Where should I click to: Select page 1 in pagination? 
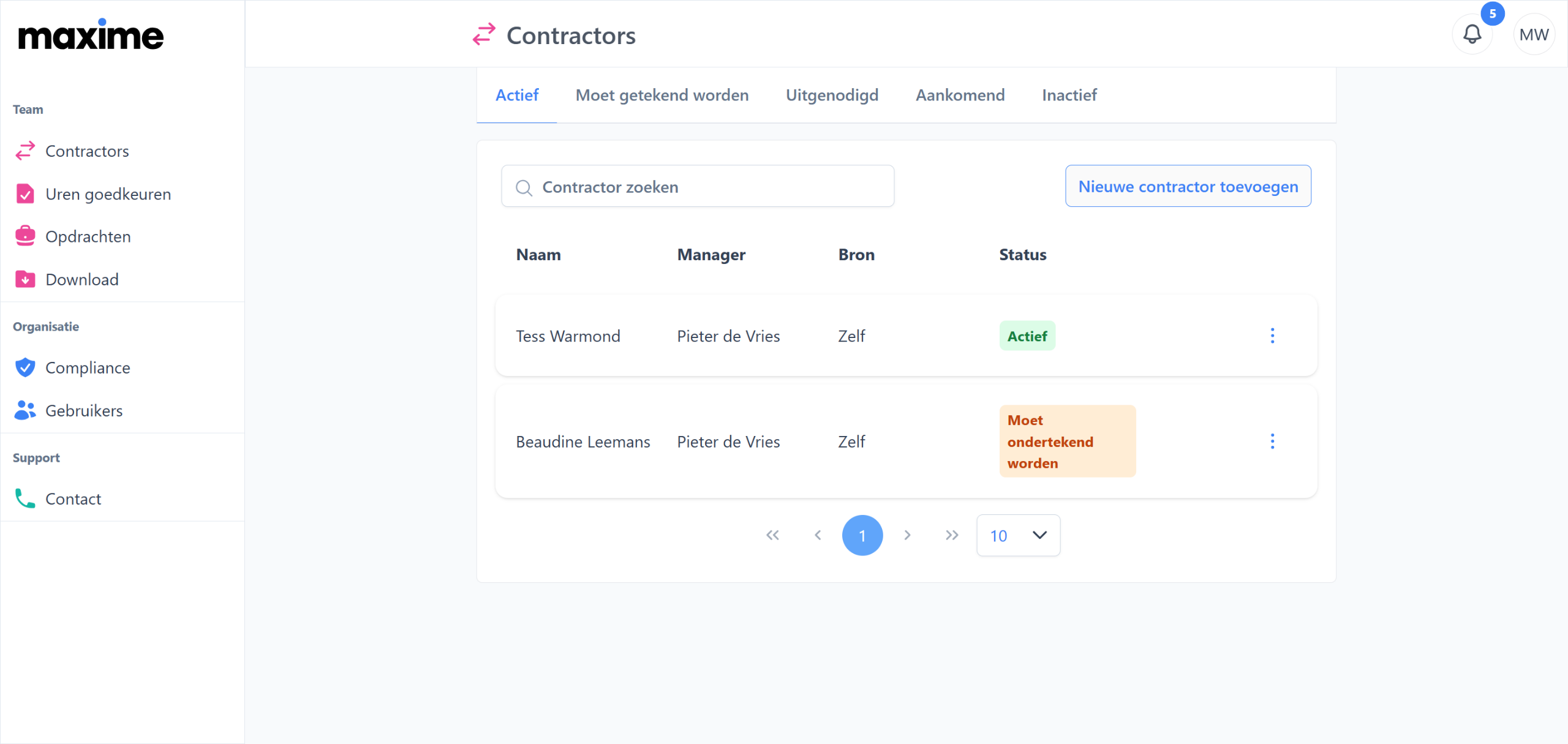pos(862,536)
